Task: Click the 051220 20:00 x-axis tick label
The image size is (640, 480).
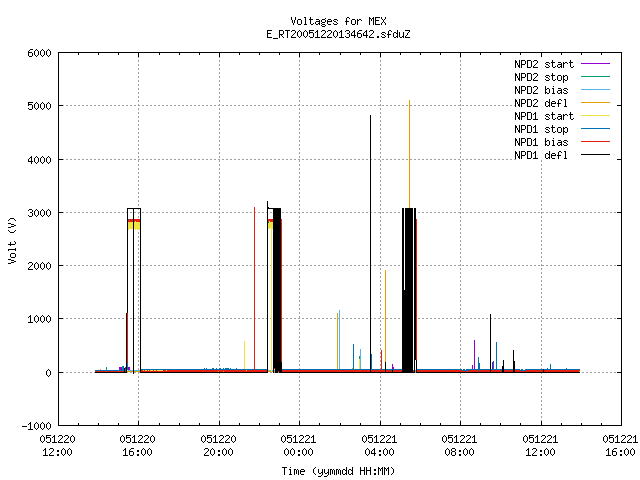Action: (218, 446)
